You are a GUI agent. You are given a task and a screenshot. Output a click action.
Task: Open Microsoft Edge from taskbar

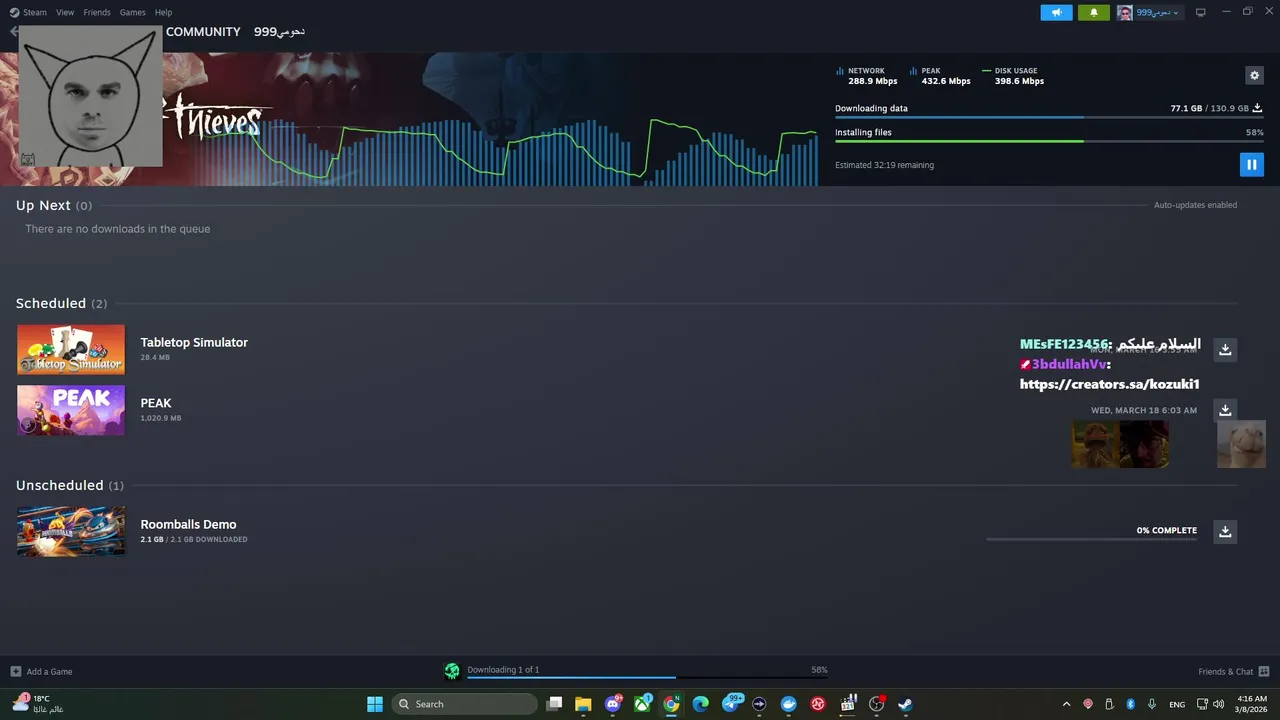coord(701,704)
